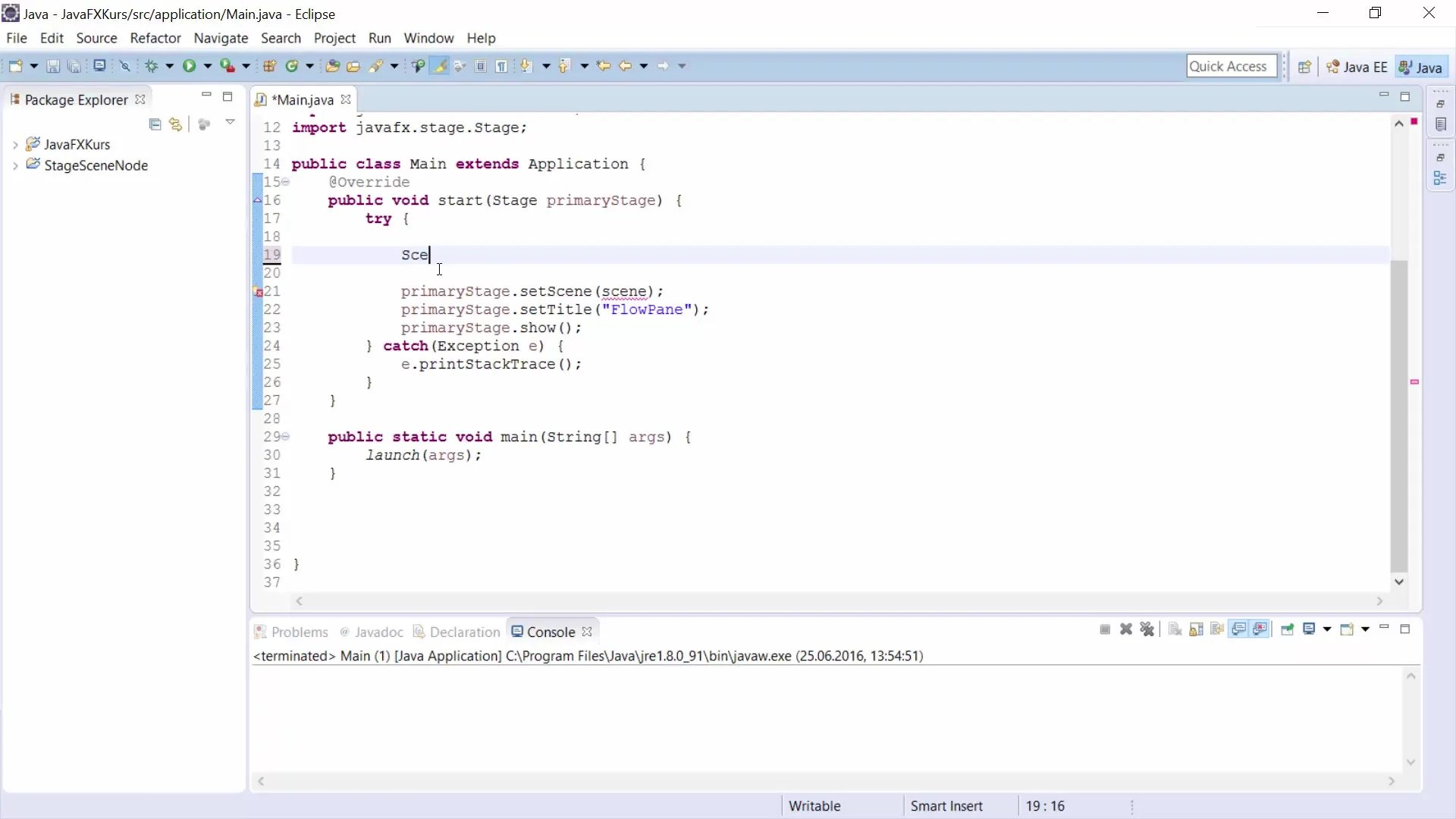Maximize the editor area
Viewport: 1456px width, 819px height.
(1405, 96)
